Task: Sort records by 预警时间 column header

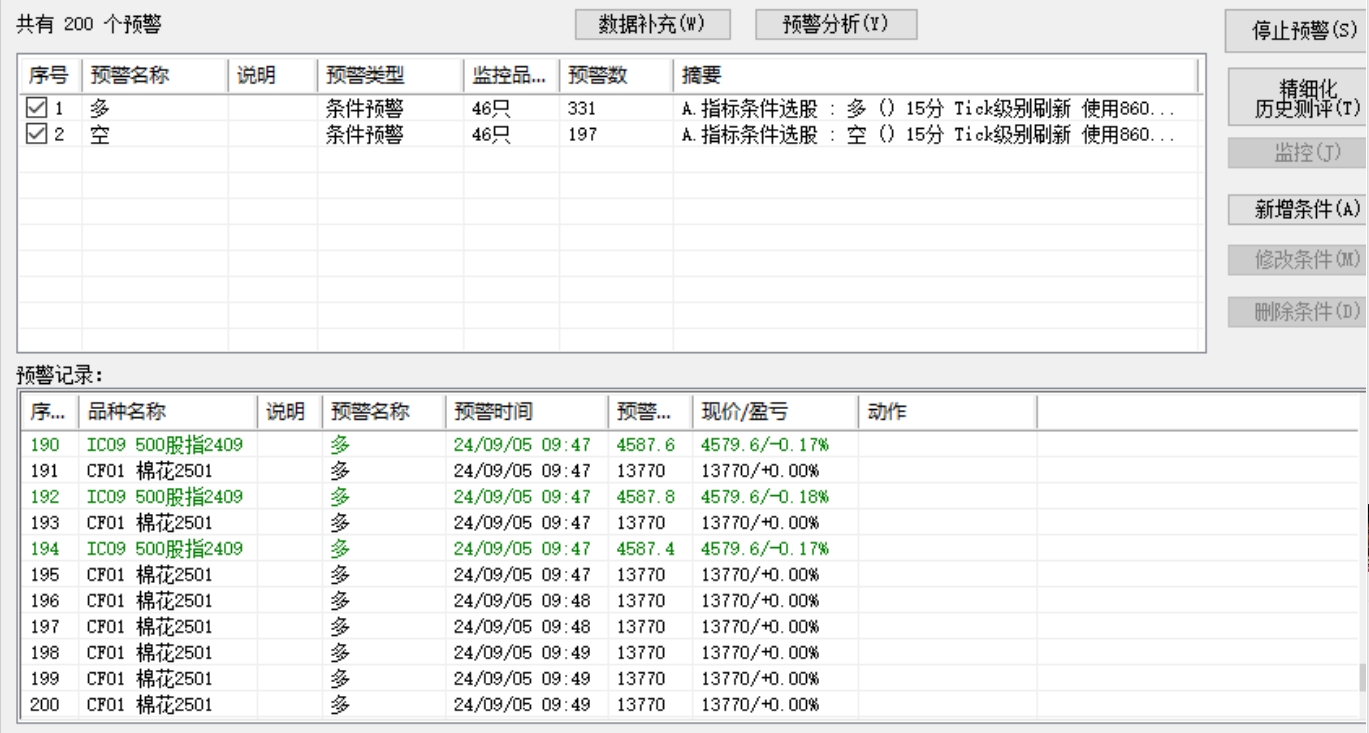Action: tap(526, 412)
